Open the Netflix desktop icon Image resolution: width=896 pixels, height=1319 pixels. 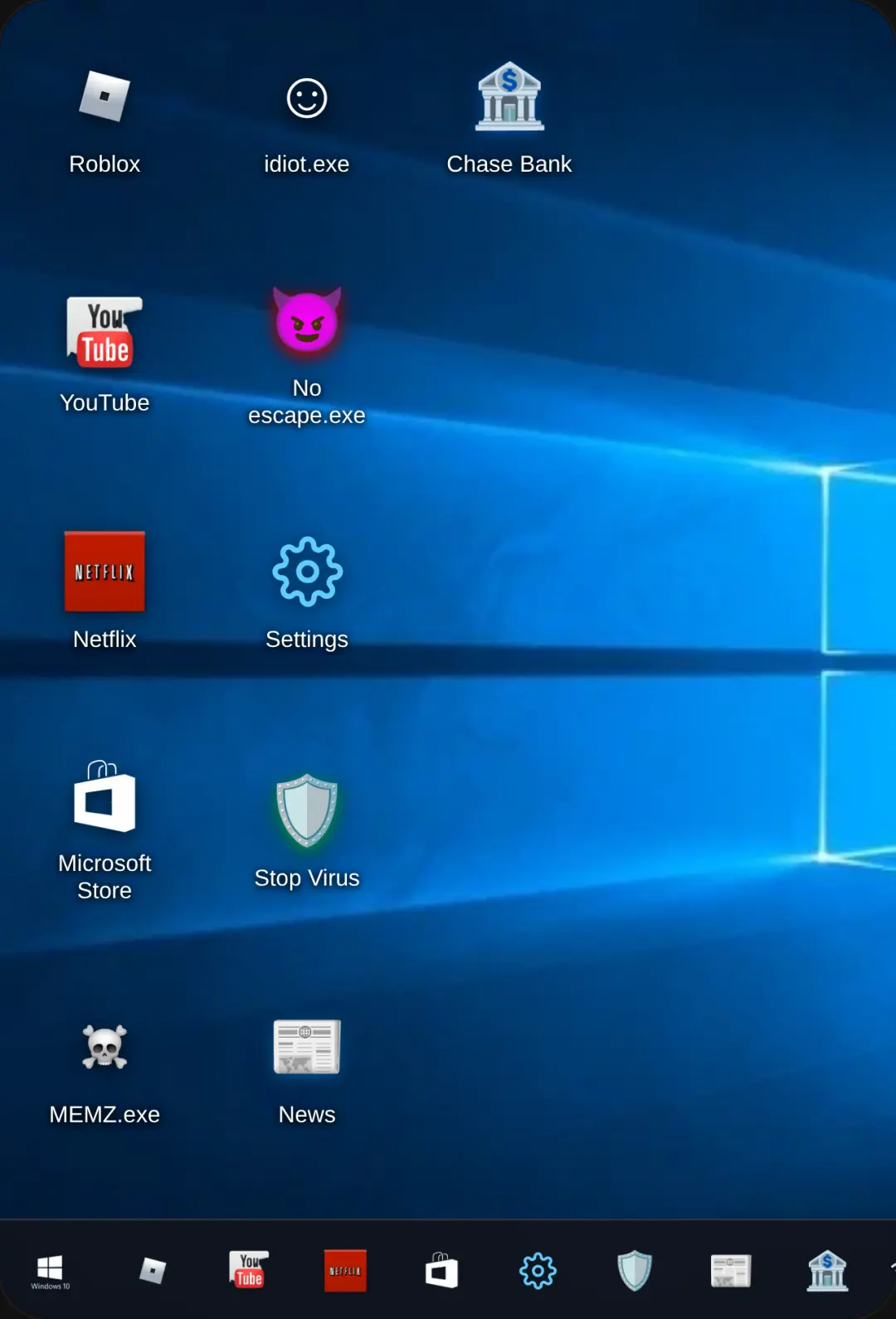(105, 572)
